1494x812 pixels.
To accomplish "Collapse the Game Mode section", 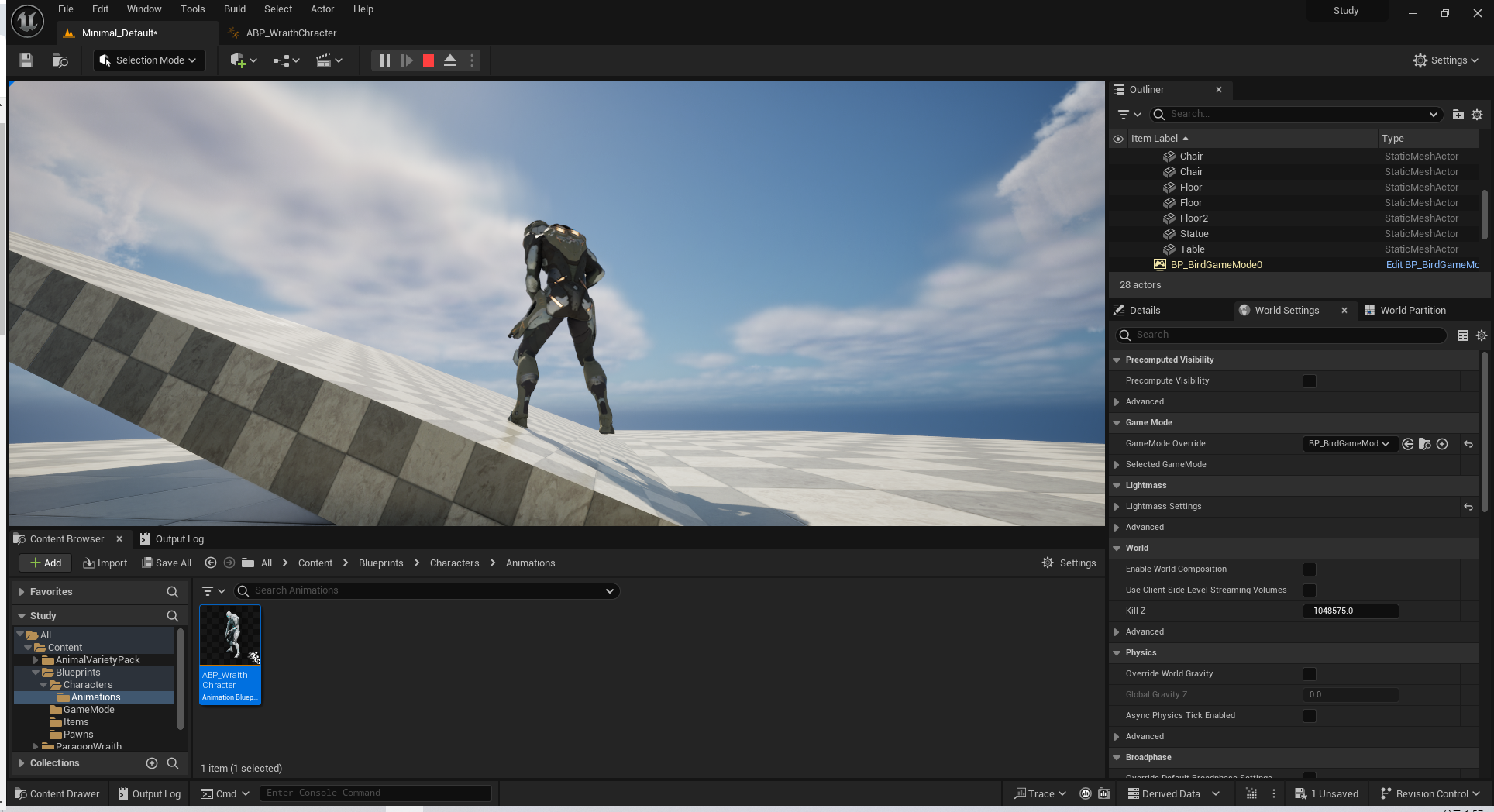I will point(1117,423).
